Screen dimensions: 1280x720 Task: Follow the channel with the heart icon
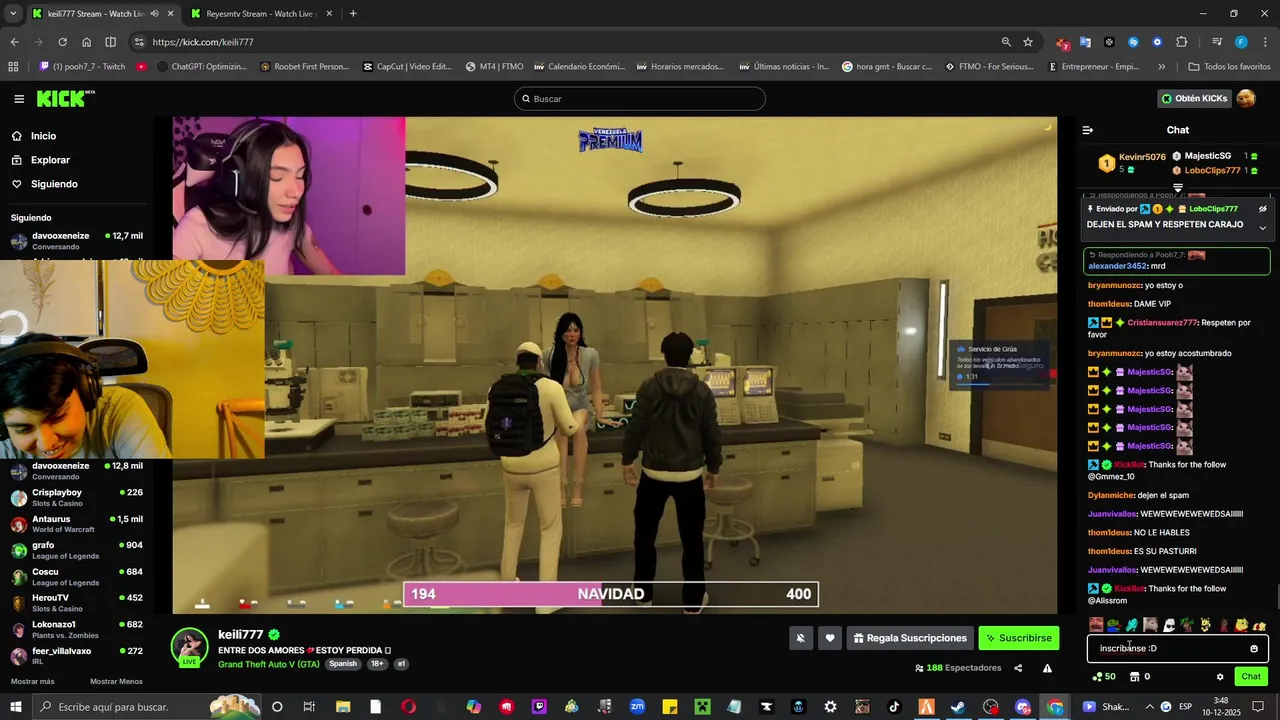830,638
